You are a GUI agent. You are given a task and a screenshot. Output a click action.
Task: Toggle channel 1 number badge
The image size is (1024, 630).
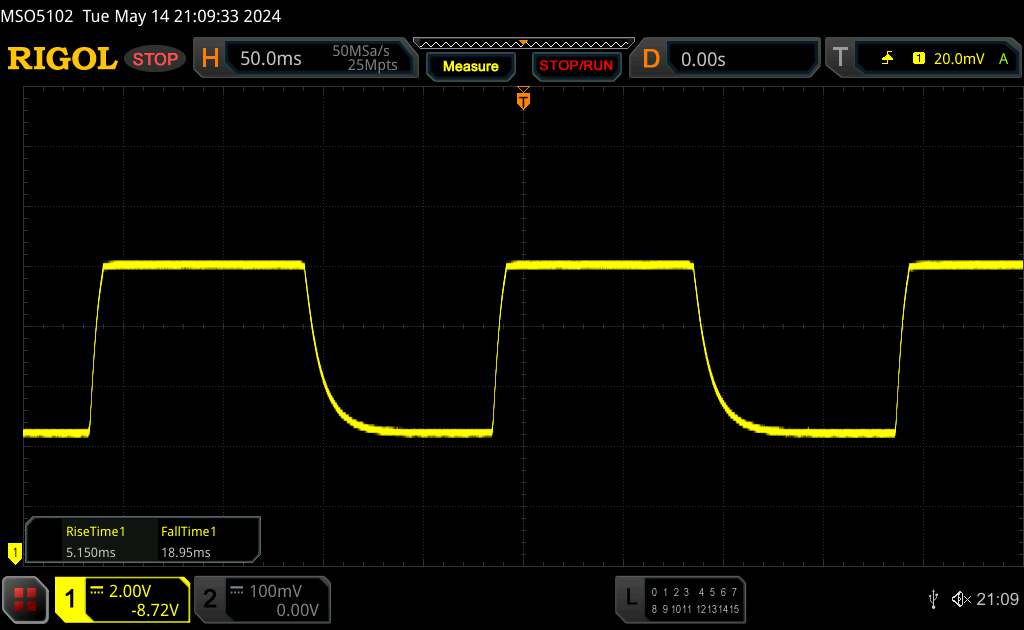coord(70,599)
